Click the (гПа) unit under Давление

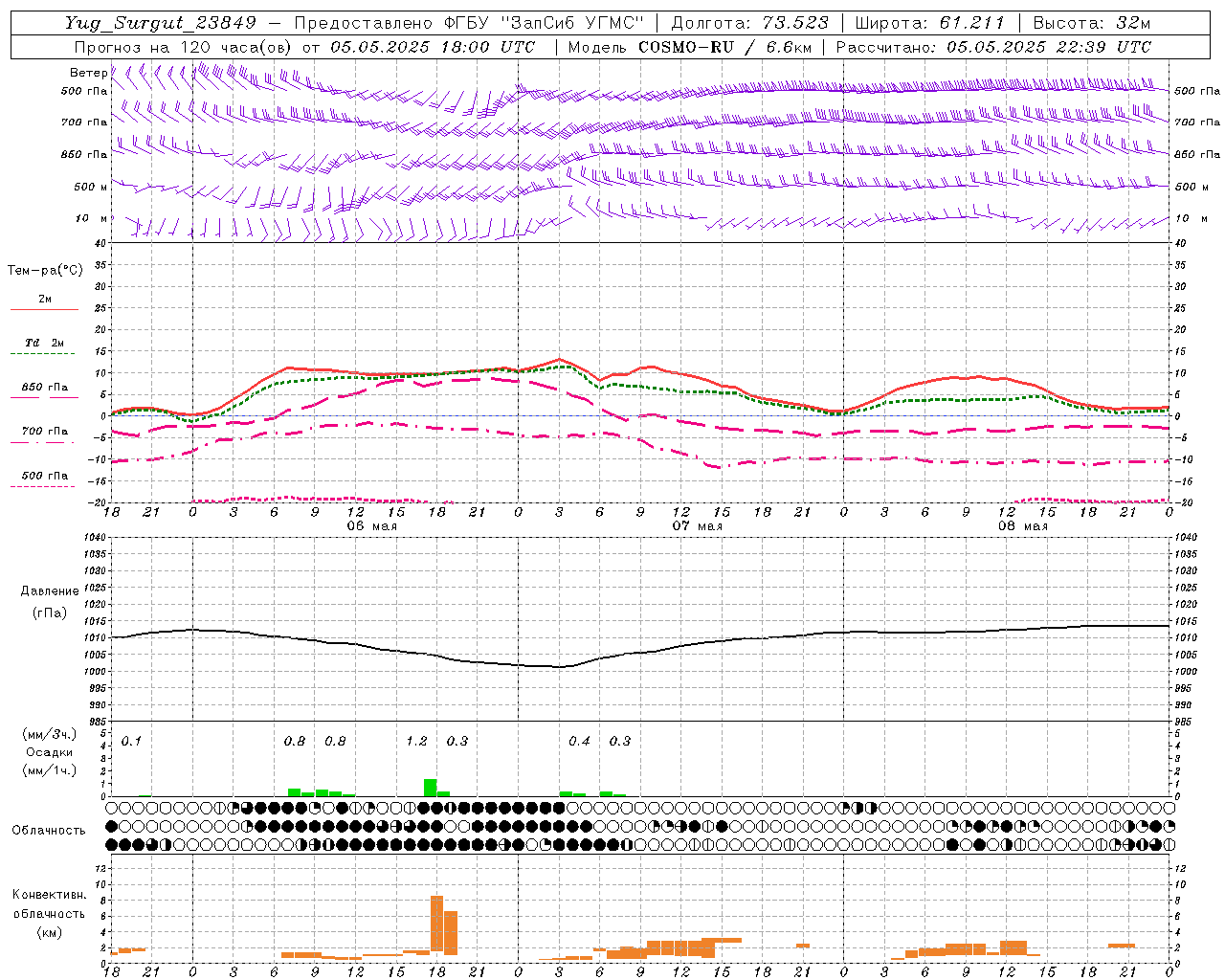[49, 613]
